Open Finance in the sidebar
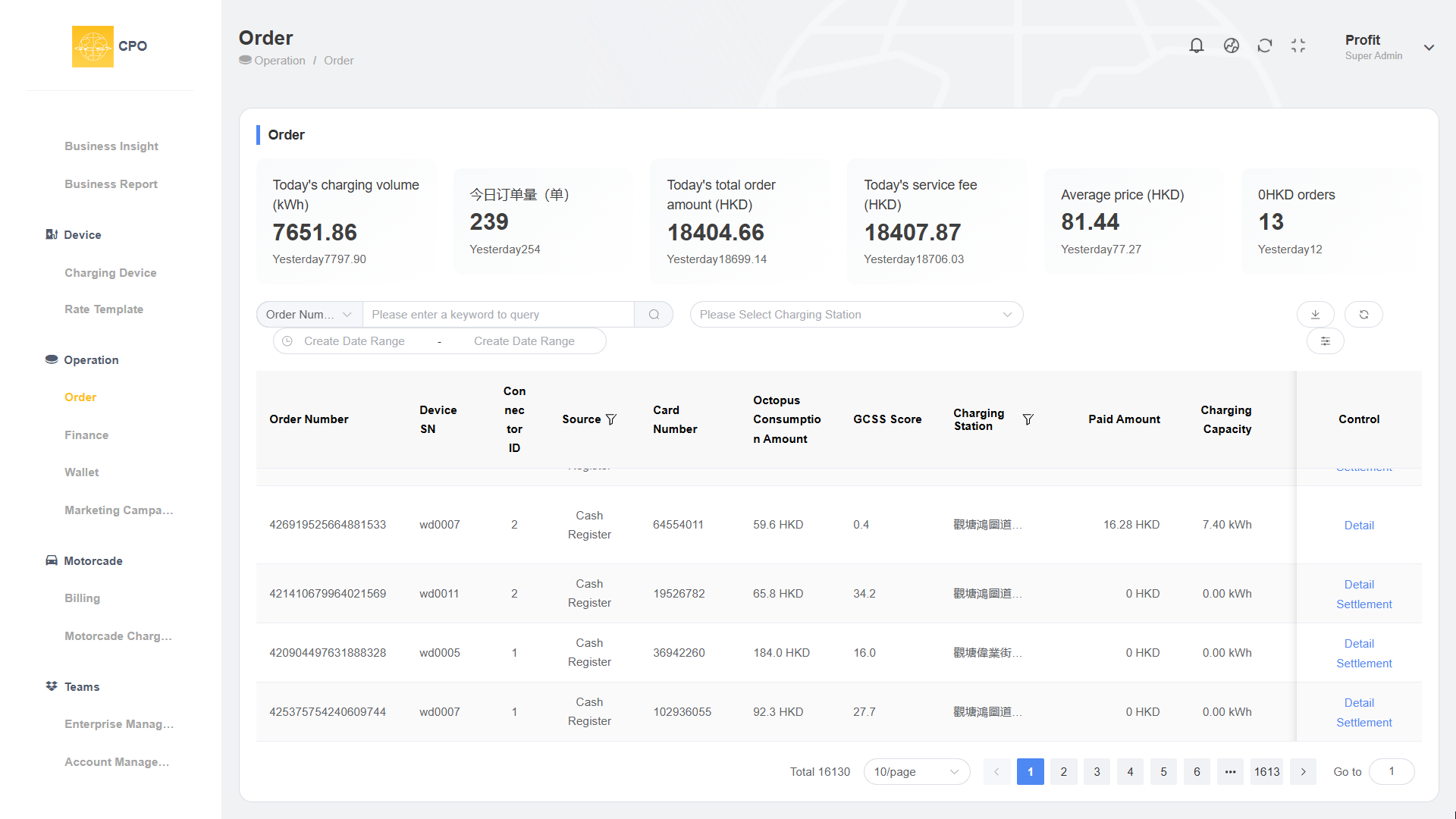Viewport: 1456px width, 819px height. pyautogui.click(x=86, y=435)
